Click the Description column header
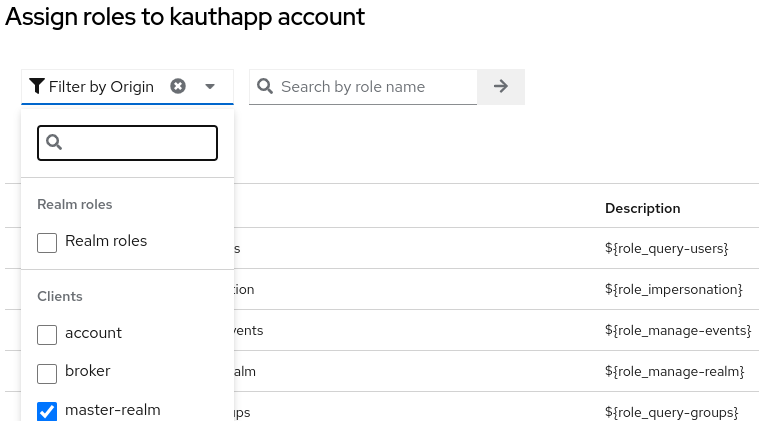Viewport: 759px width, 421px height. [642, 208]
